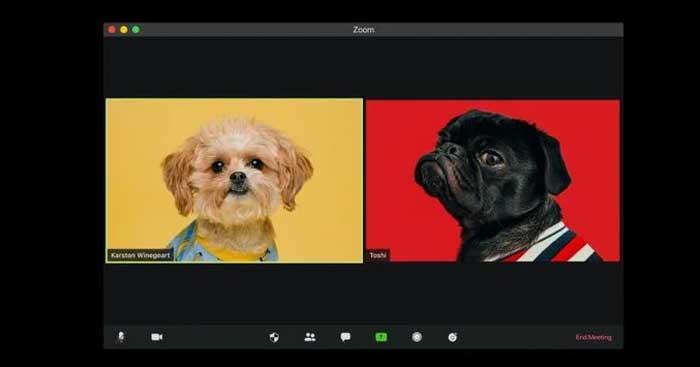Viewport: 700px width, 367px height.
Task: Open the Chat panel
Action: pos(346,337)
